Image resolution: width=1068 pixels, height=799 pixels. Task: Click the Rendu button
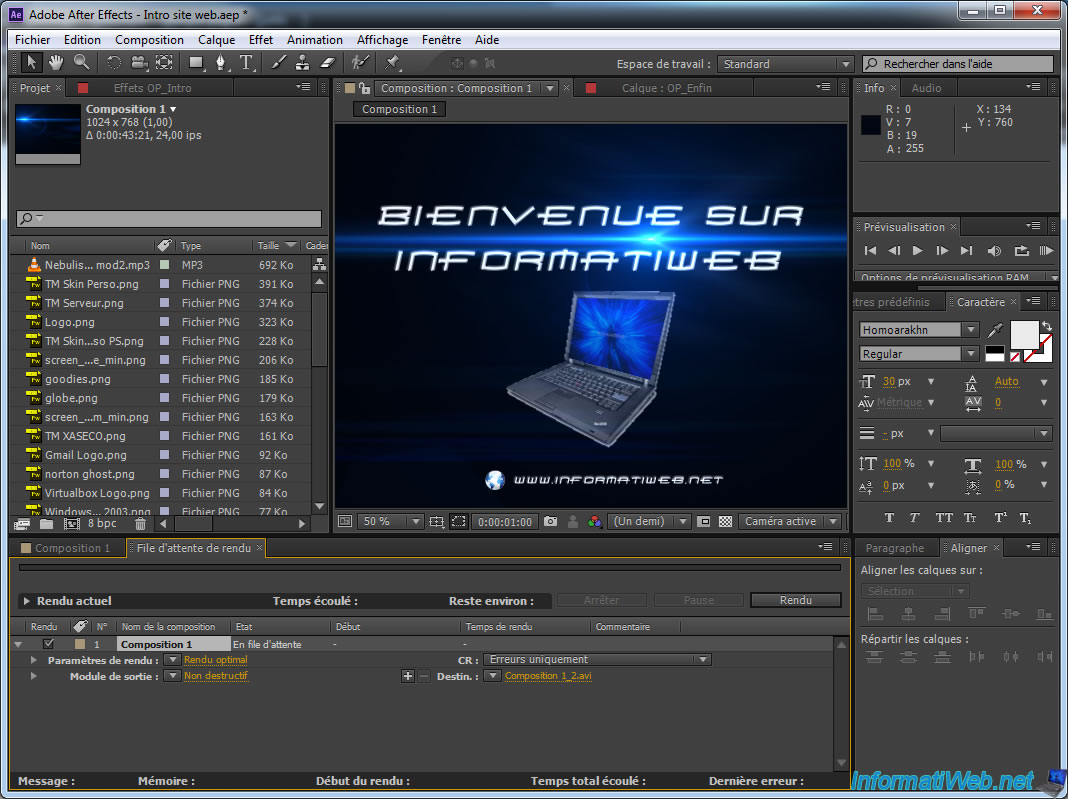click(796, 600)
